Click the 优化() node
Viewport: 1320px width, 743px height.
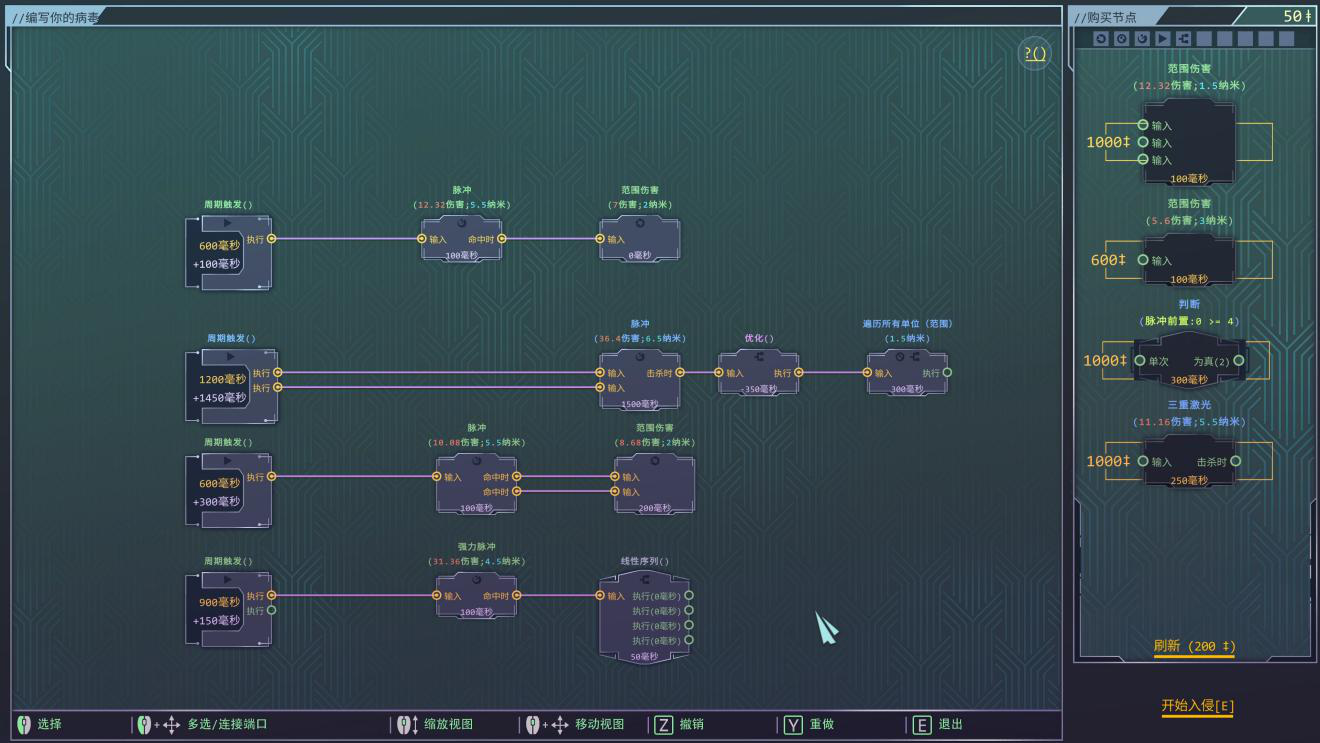pyautogui.click(x=759, y=373)
